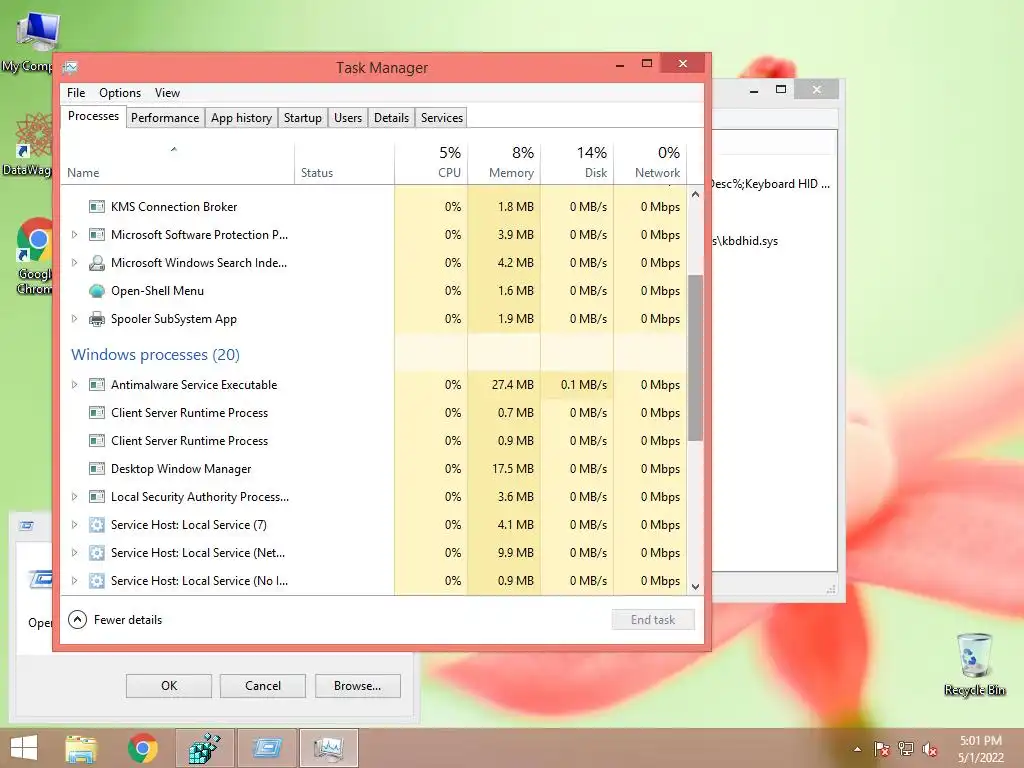Open the File menu
1024x768 pixels.
click(x=76, y=93)
